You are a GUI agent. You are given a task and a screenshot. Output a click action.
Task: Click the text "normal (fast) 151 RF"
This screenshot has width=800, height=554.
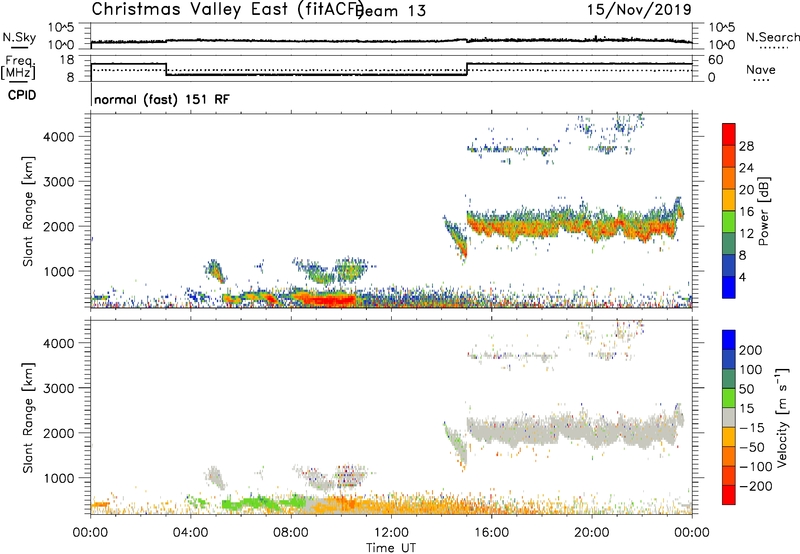[x=162, y=99]
